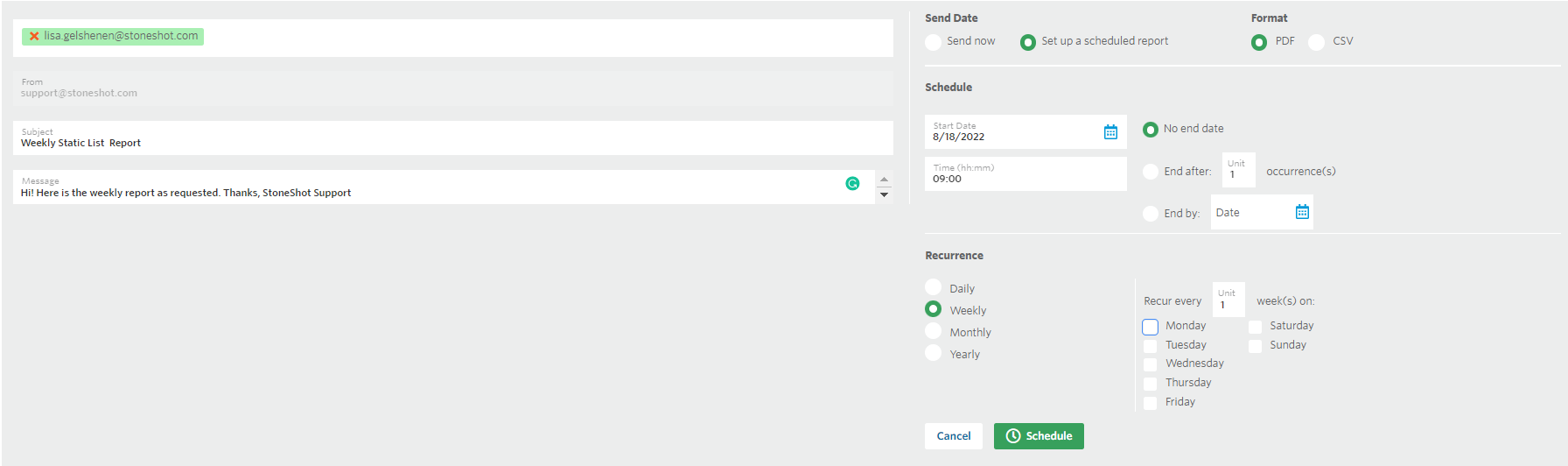The image size is (1568, 466).
Task: Cancel the scheduled report setup
Action: pyautogui.click(x=954, y=436)
